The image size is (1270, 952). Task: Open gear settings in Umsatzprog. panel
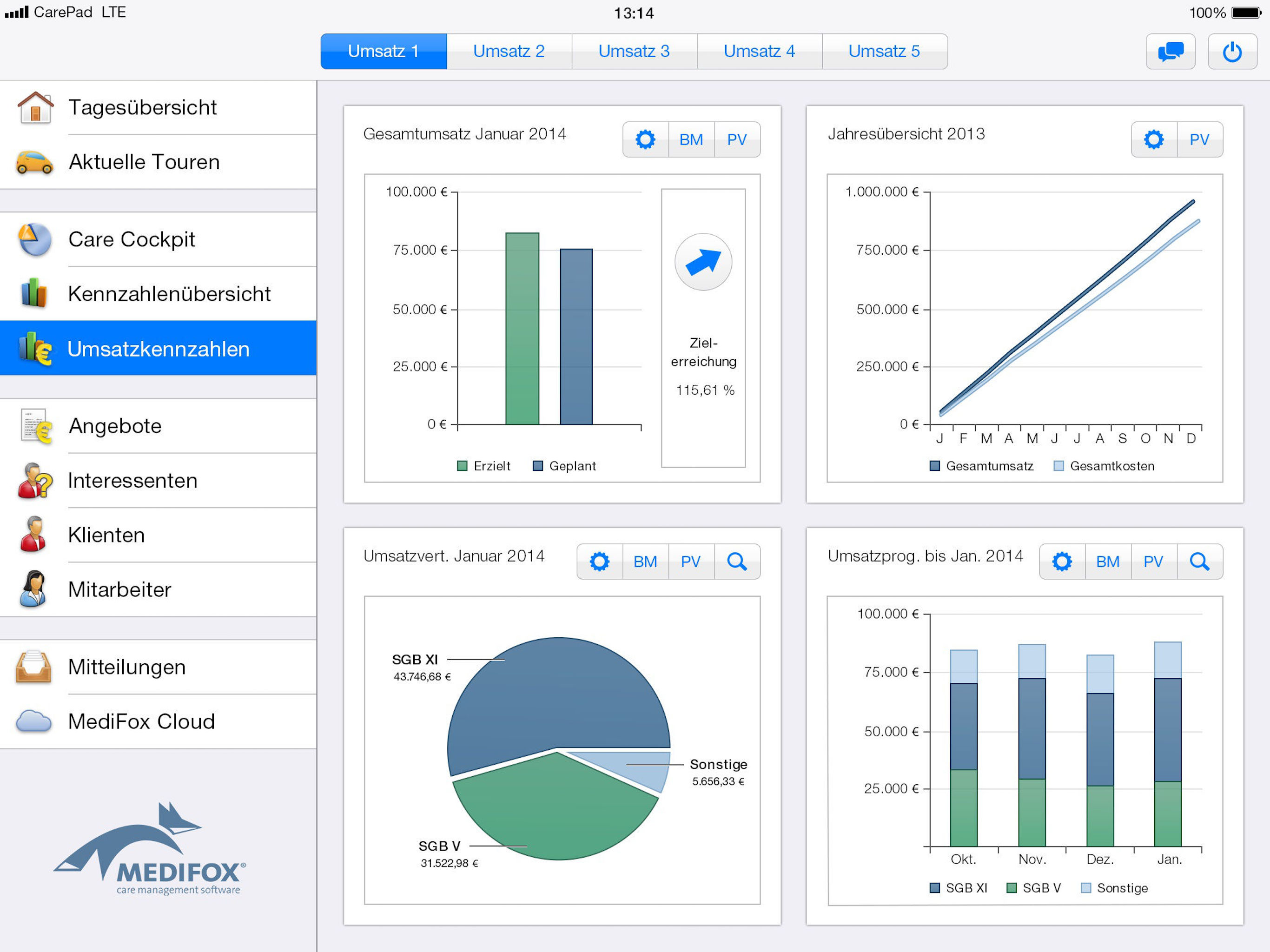pos(1062,562)
